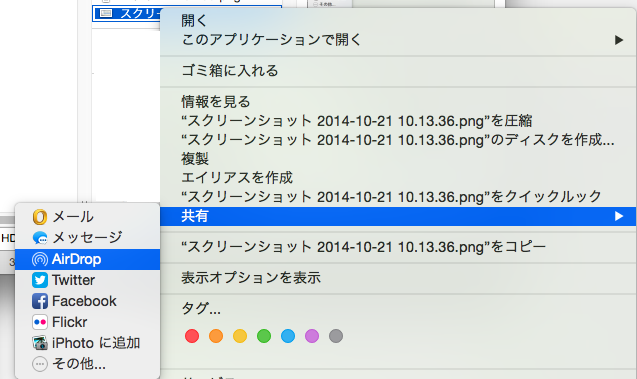Image resolution: width=637 pixels, height=379 pixels.
Task: Share the file via Flickr
Action: [87, 322]
